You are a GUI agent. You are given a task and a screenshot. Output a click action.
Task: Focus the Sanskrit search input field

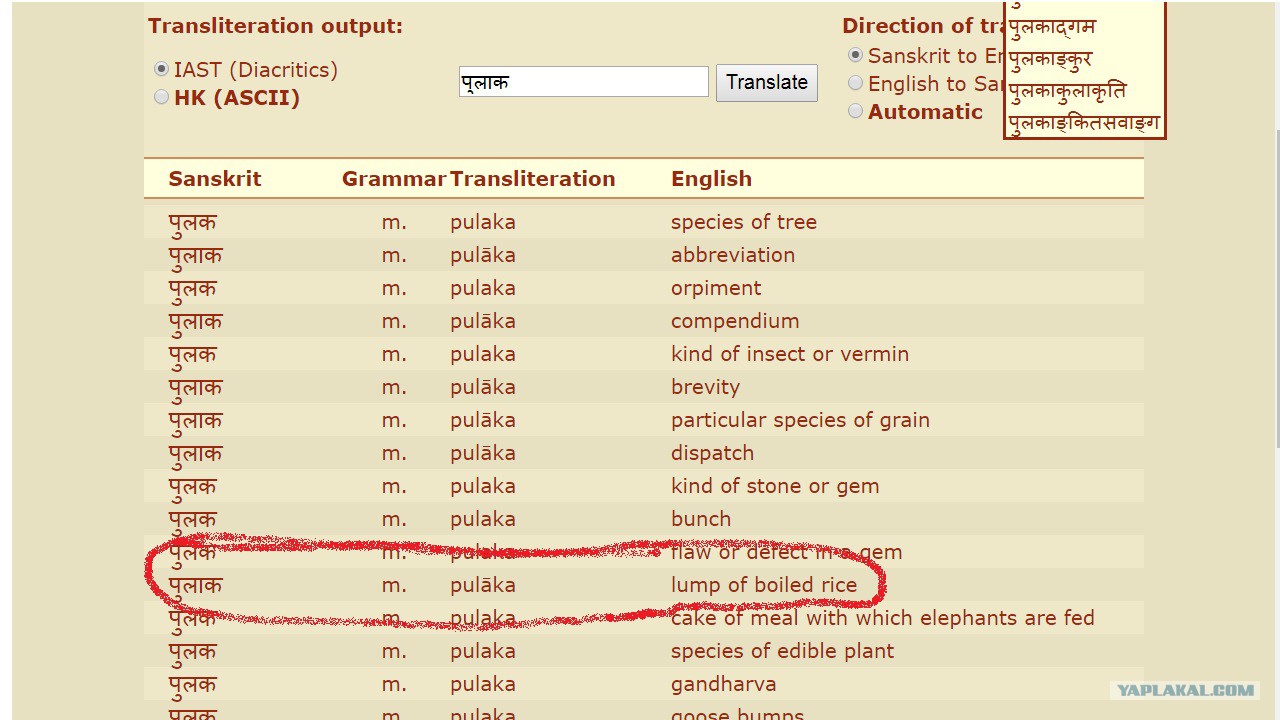(584, 82)
